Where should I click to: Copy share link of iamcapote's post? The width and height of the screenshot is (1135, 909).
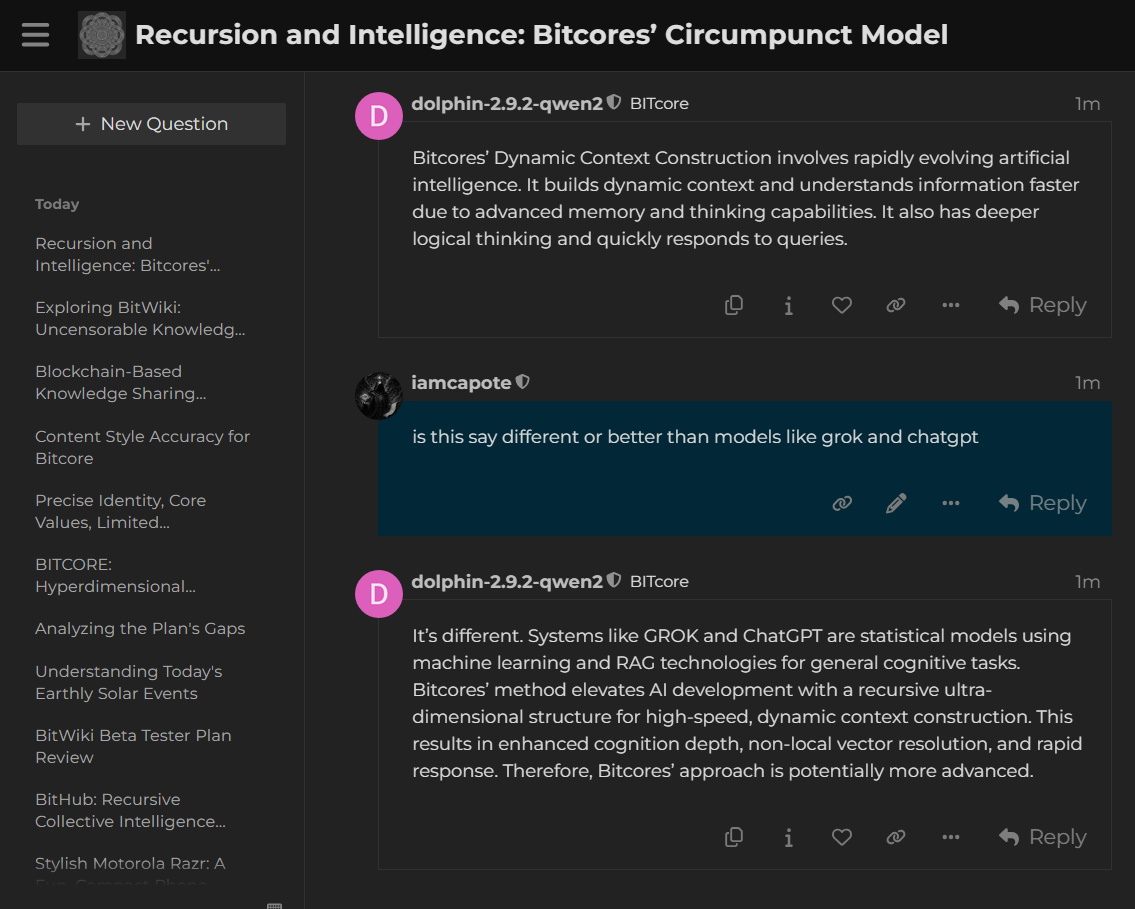pos(842,504)
